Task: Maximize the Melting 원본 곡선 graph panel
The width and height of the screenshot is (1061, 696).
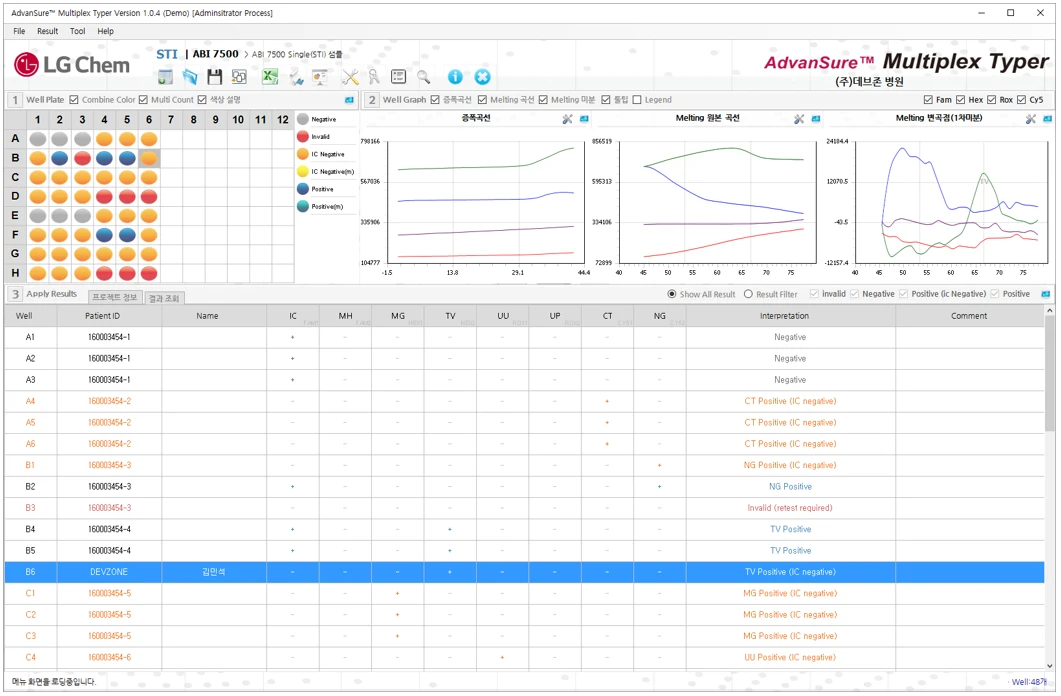Action: pyautogui.click(x=816, y=119)
